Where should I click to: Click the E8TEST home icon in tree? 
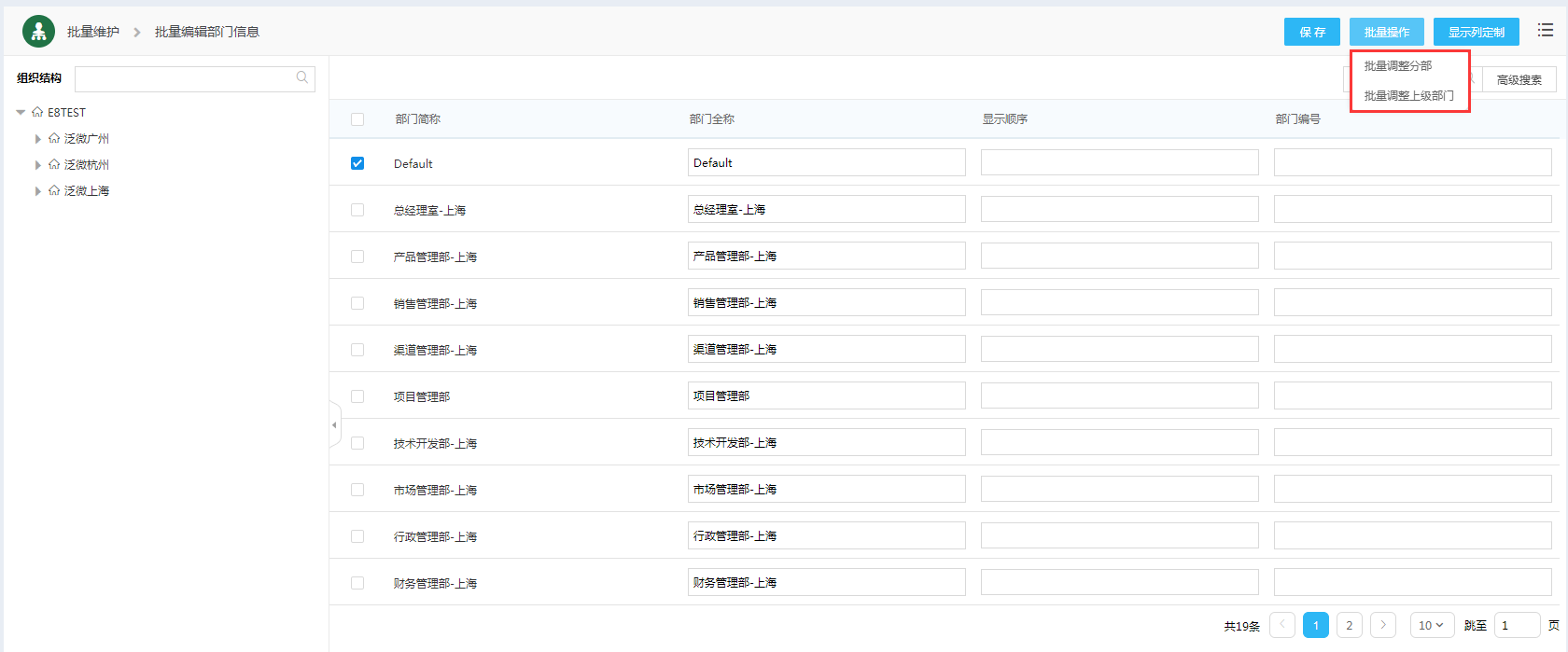[37, 112]
